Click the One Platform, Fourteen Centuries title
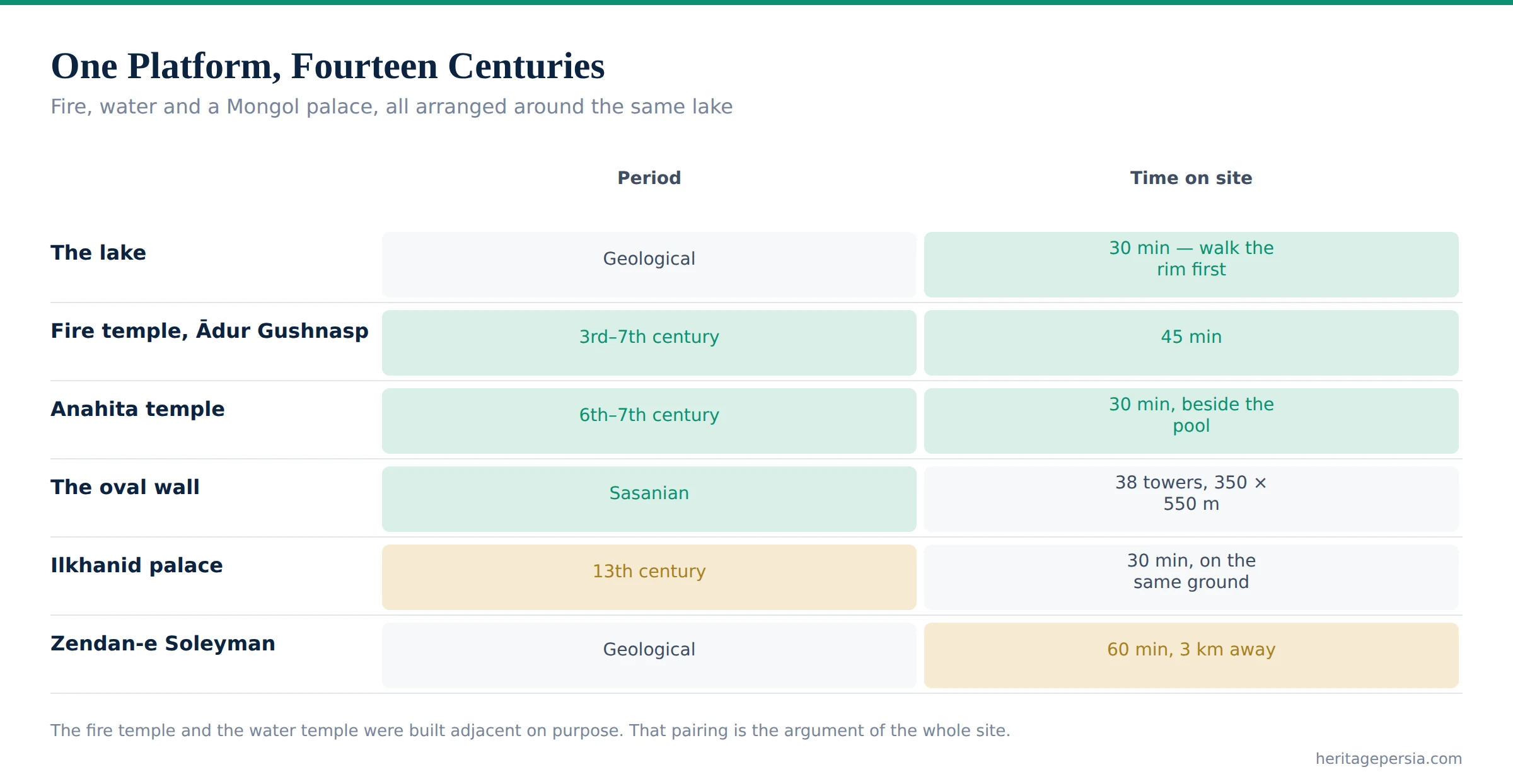This screenshot has height=784, width=1513. 327,66
